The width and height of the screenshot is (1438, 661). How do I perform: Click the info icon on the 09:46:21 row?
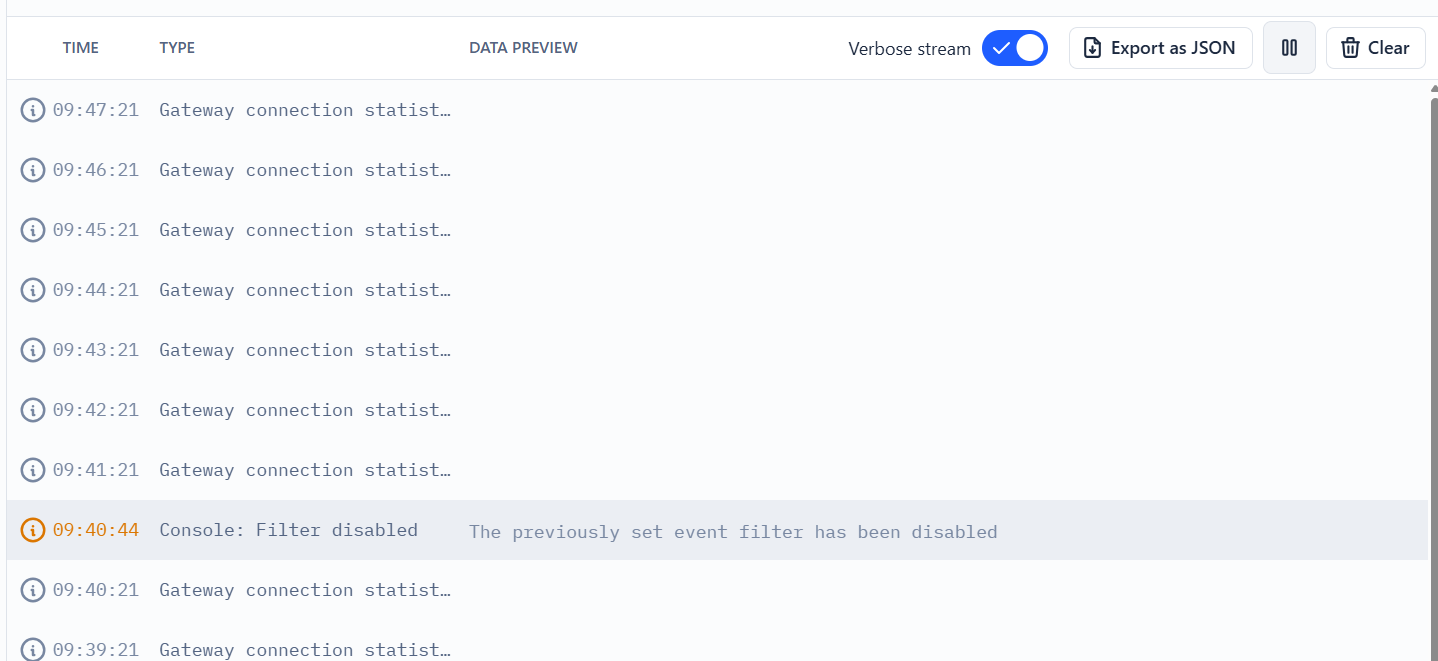click(33, 170)
